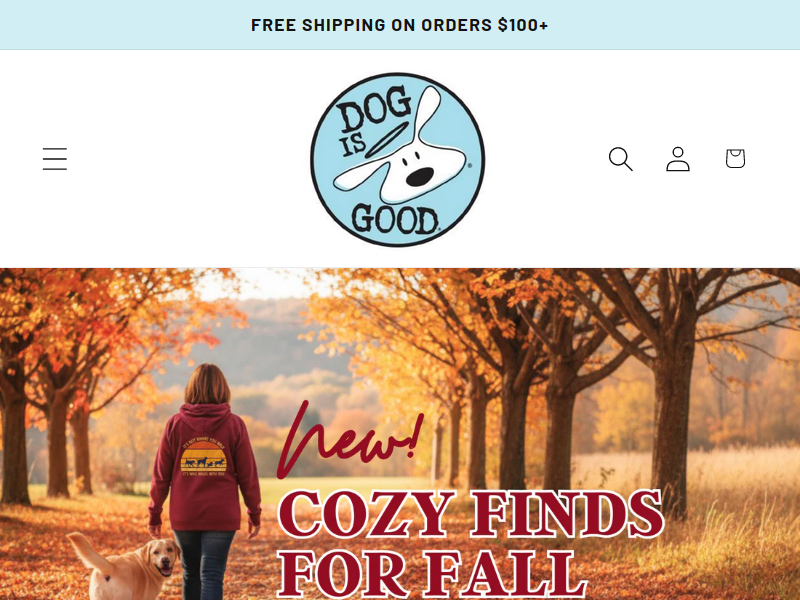View the shopping cart bag icon
The width and height of the screenshot is (800, 600).
pyautogui.click(x=735, y=159)
